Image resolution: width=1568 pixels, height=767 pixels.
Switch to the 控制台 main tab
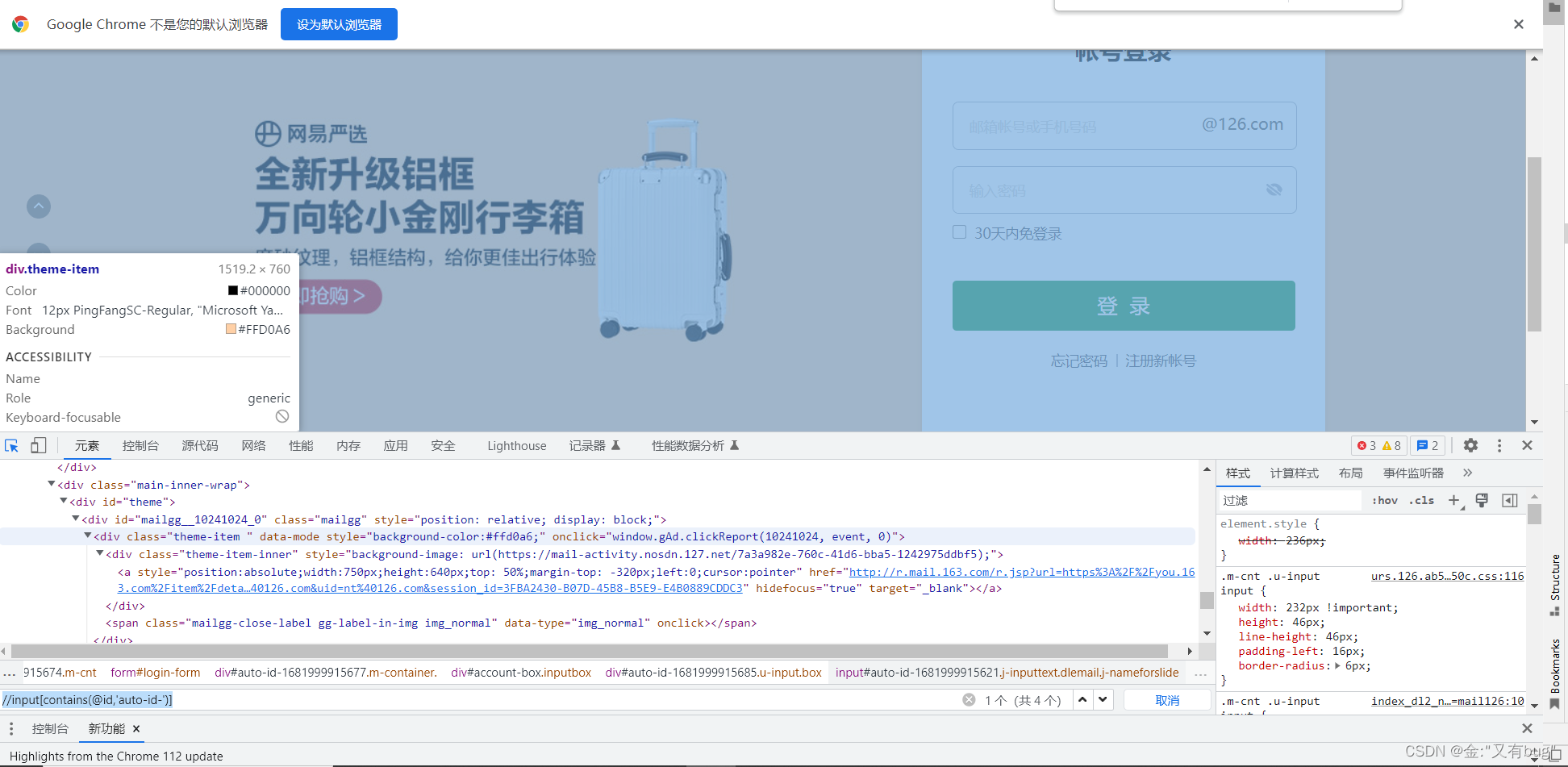140,445
